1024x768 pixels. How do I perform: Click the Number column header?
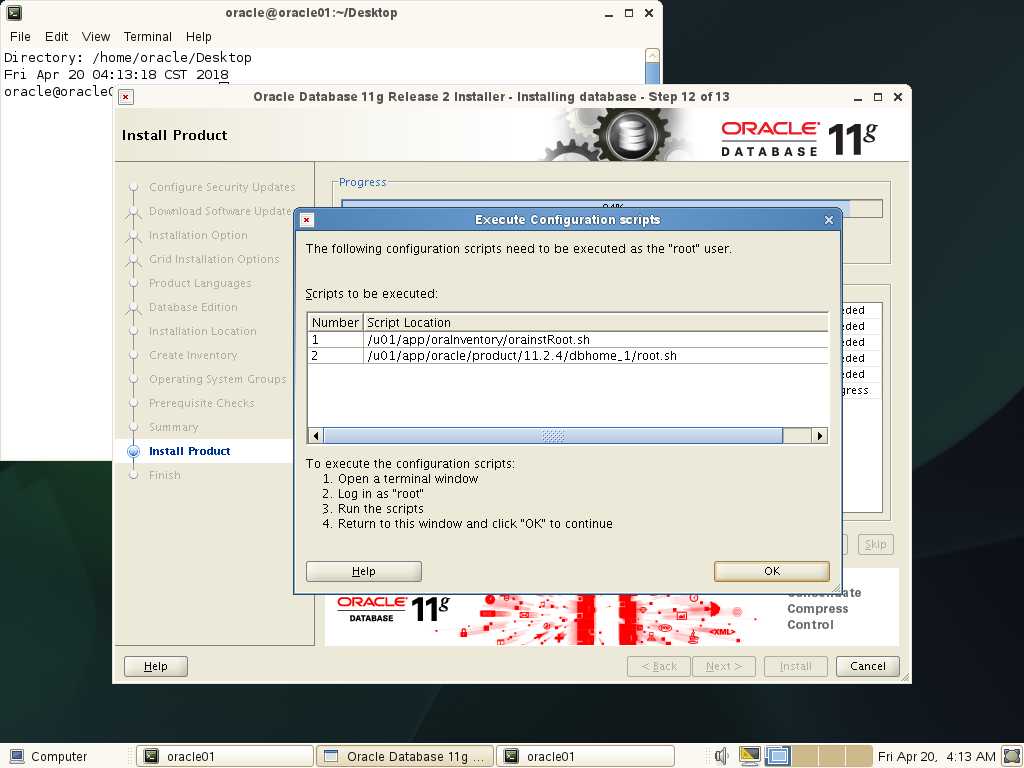click(335, 323)
